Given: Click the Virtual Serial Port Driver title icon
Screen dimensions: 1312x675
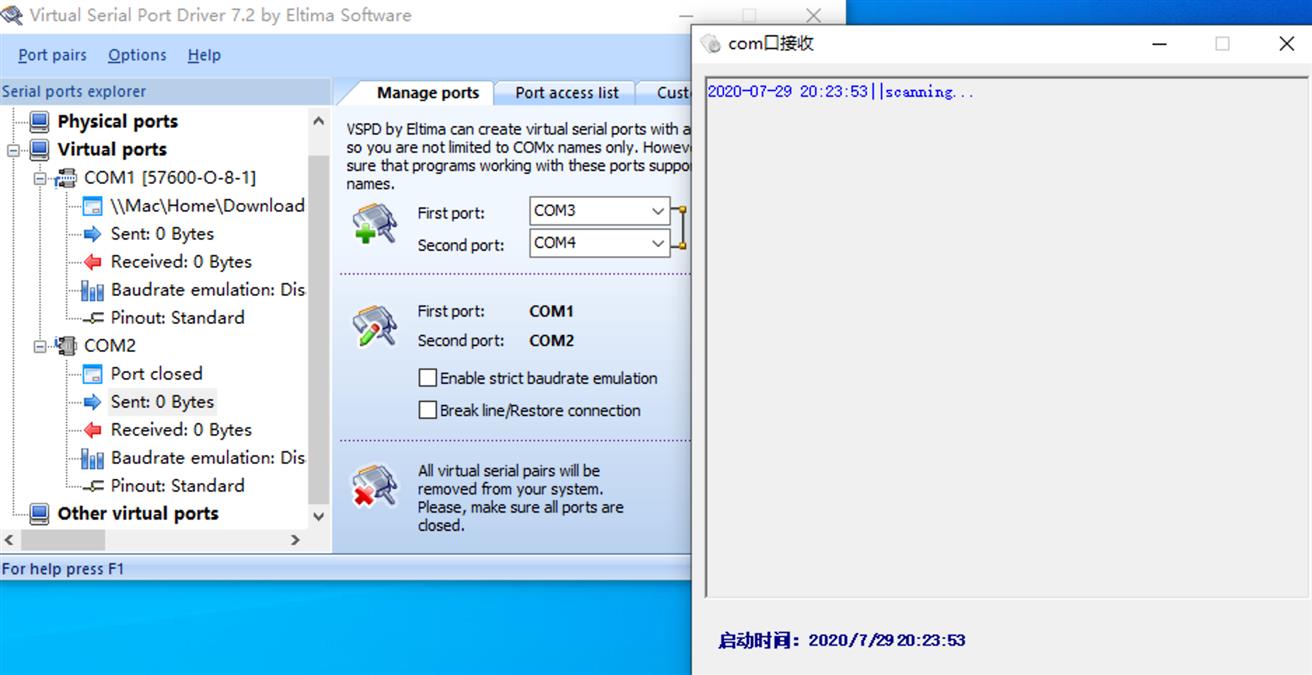Looking at the screenshot, I should point(12,15).
